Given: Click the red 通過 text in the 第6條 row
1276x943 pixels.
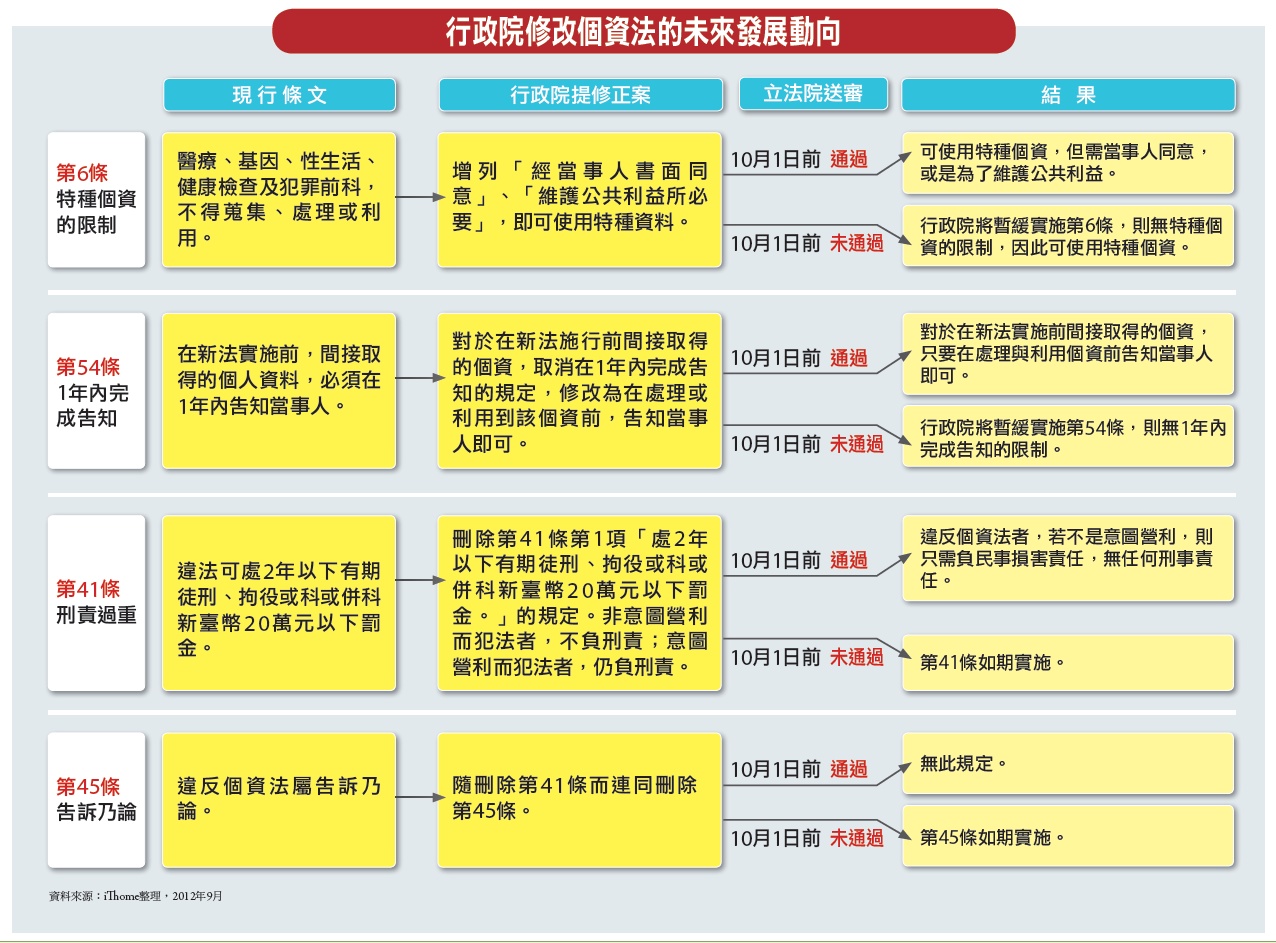Looking at the screenshot, I should 849,160.
